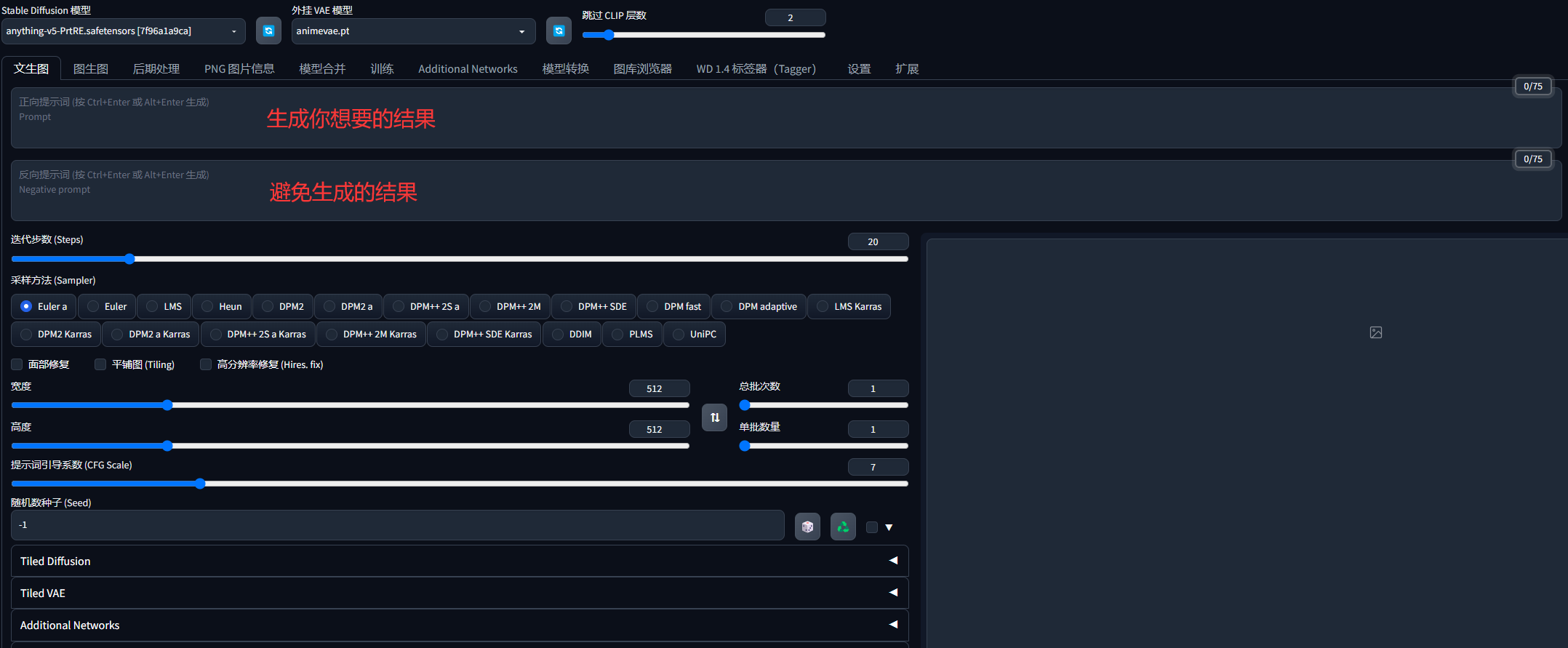Screen dimensions: 1568x648
Task: Enable 高分辨率修复 (Hires. fix) checkbox
Action: coord(206,364)
